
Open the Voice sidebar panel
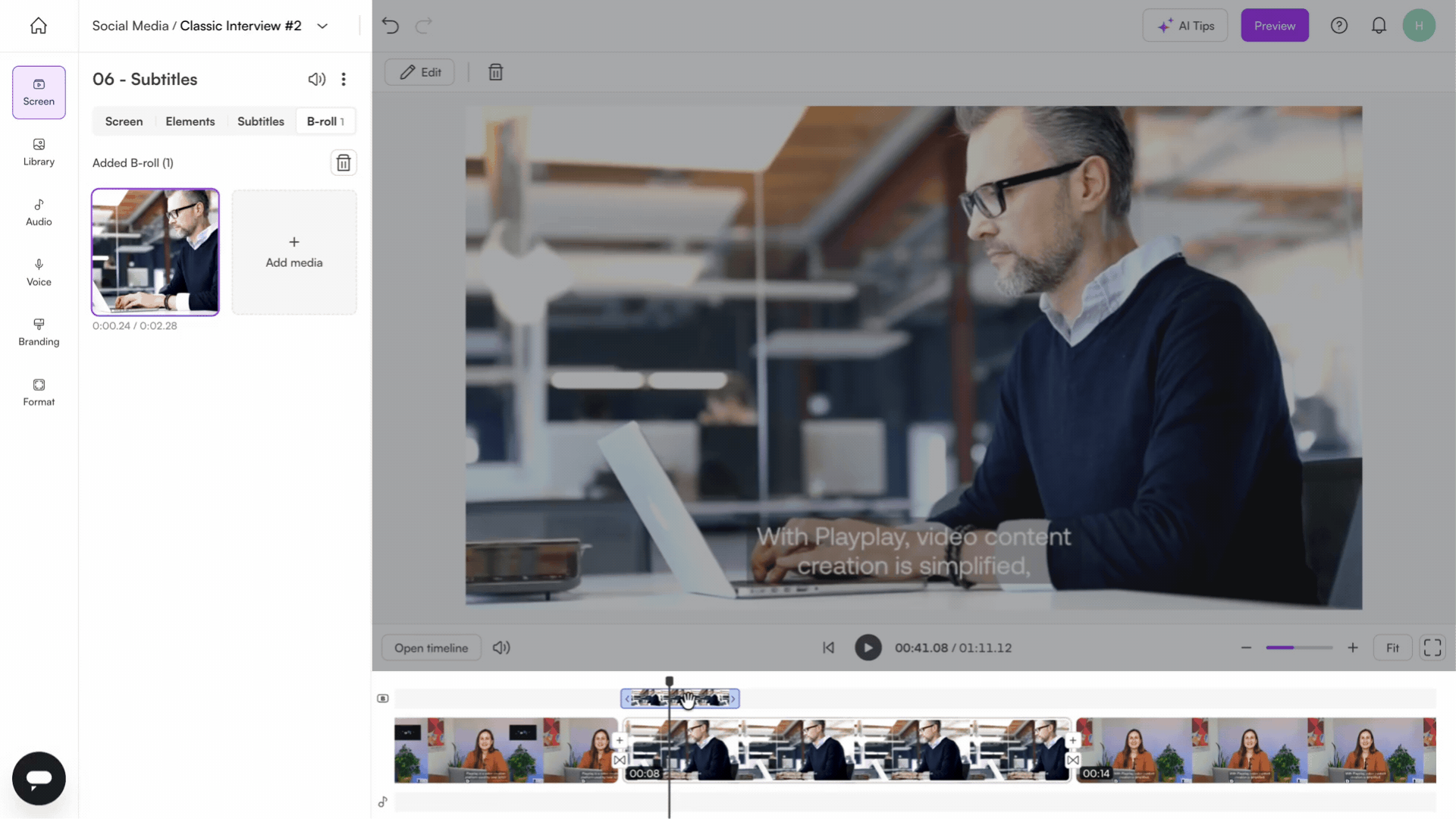click(x=39, y=272)
